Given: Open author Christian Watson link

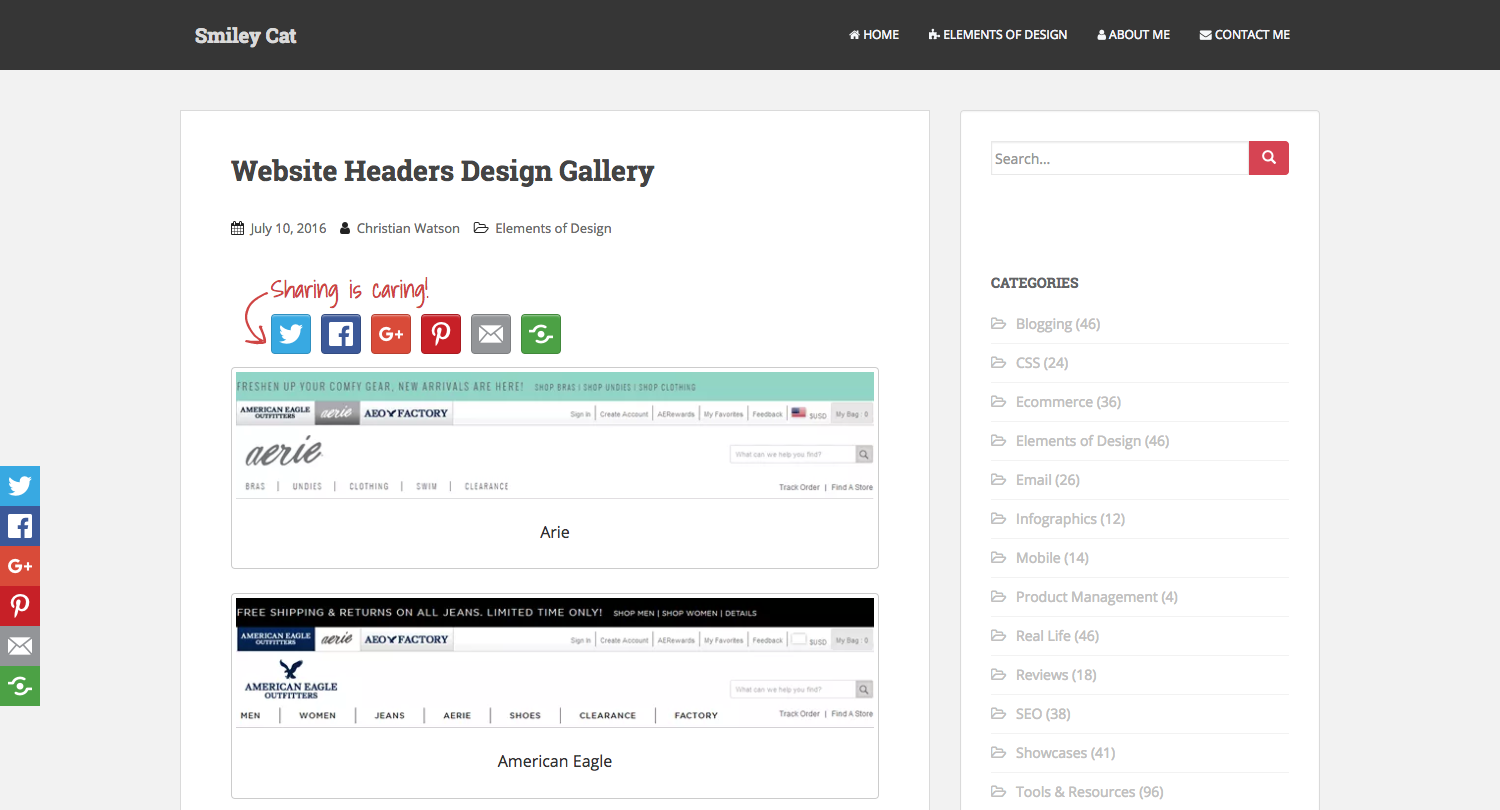Looking at the screenshot, I should (x=408, y=228).
